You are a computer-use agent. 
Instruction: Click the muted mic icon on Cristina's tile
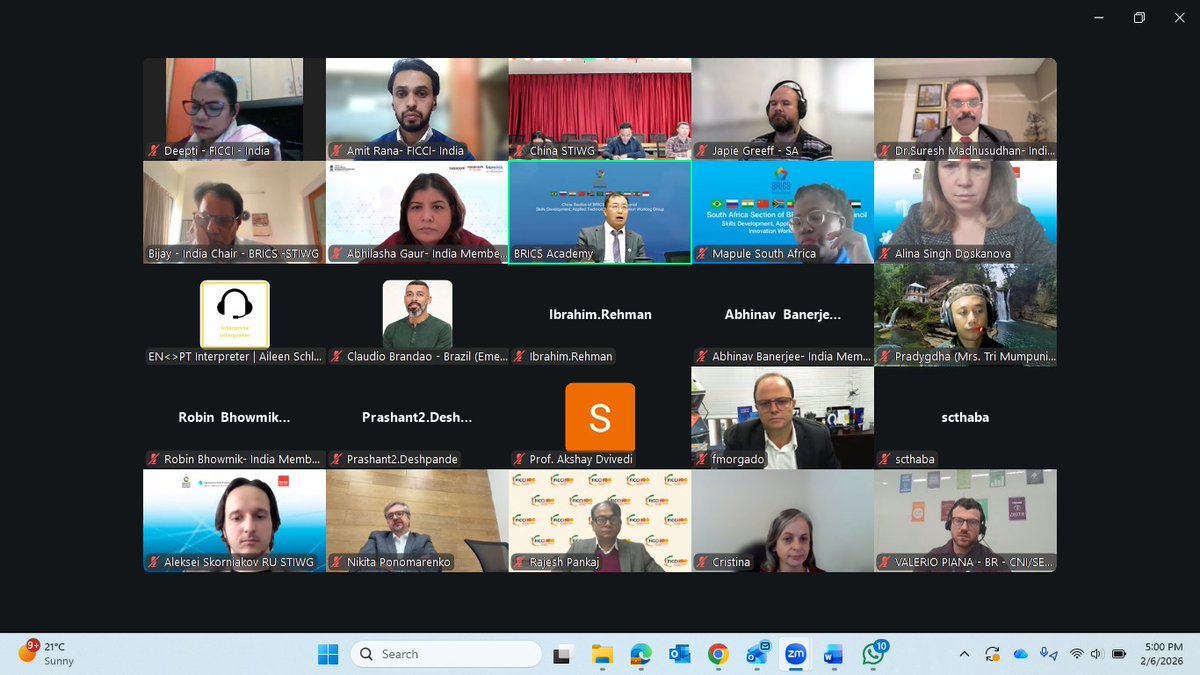click(702, 562)
